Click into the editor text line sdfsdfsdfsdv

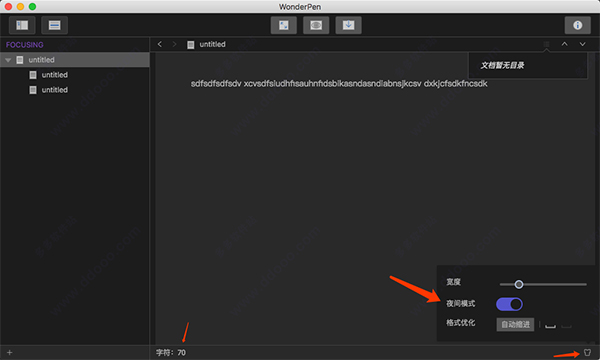[x=339, y=84]
